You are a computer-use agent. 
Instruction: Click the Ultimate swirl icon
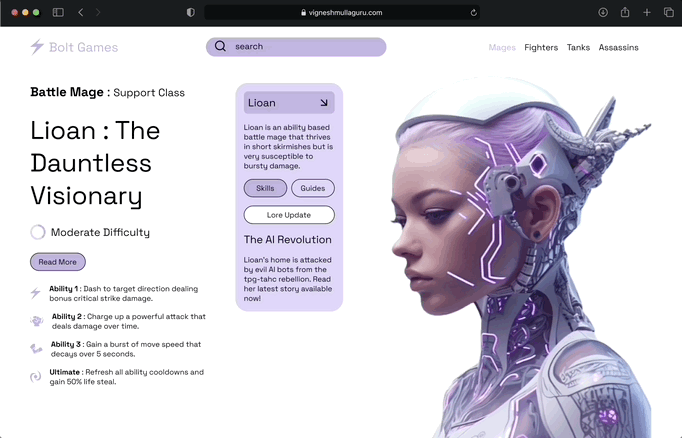[x=35, y=377]
